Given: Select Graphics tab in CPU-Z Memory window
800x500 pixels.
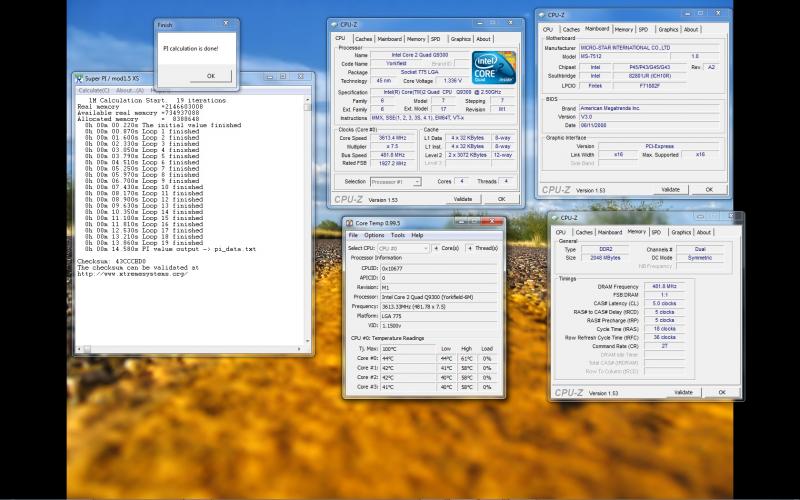Looking at the screenshot, I should [681, 232].
